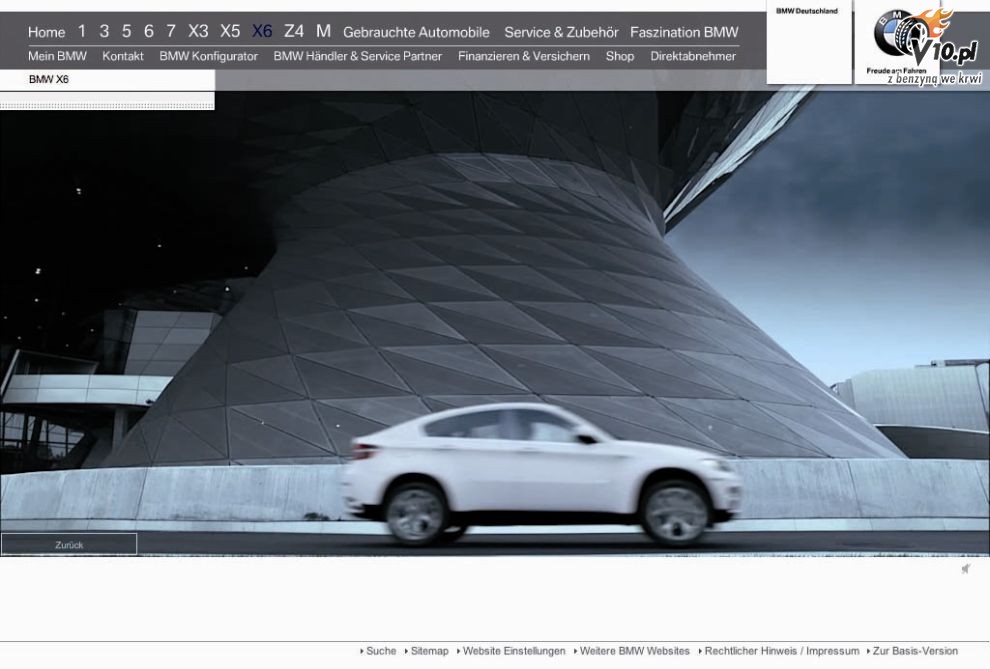The image size is (990, 669).
Task: Click the Kontakt link
Action: tap(123, 56)
